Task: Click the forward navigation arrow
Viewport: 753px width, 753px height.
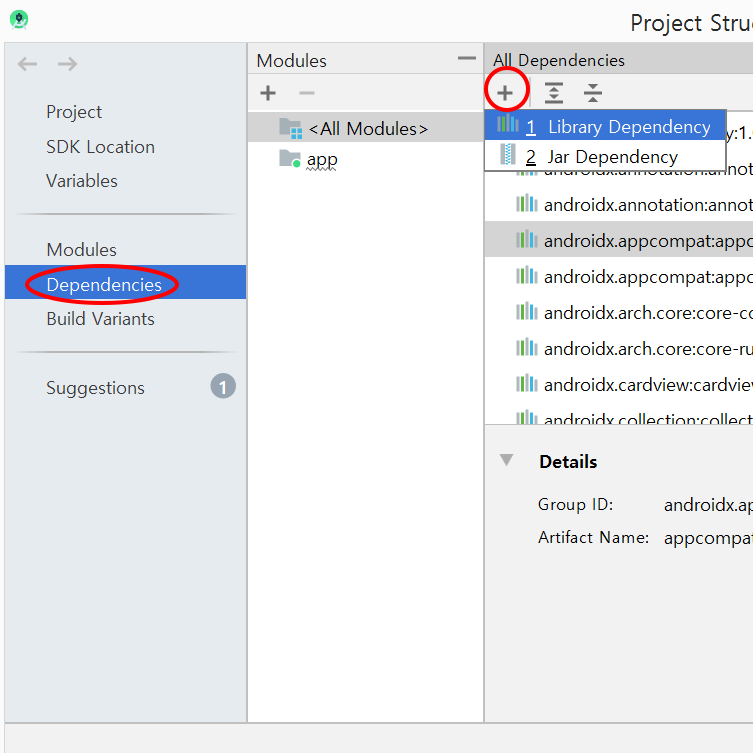Action: [67, 63]
